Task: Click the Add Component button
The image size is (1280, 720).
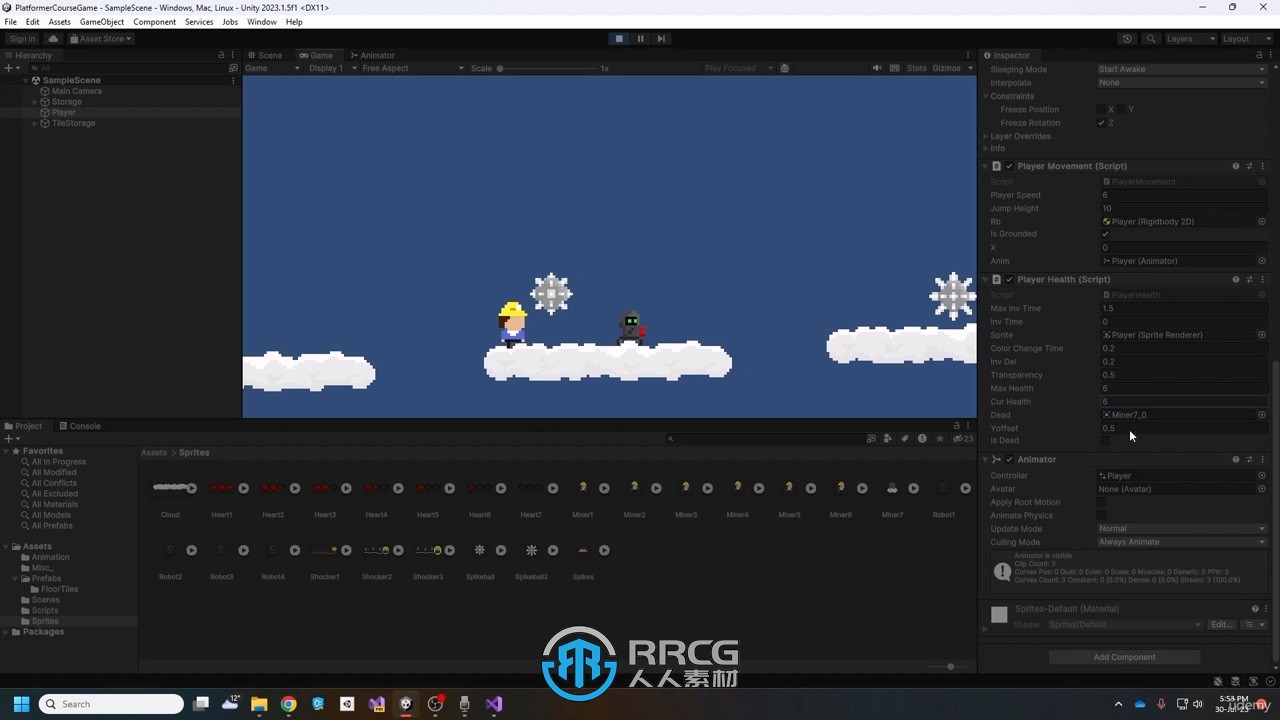Action: (x=1124, y=657)
